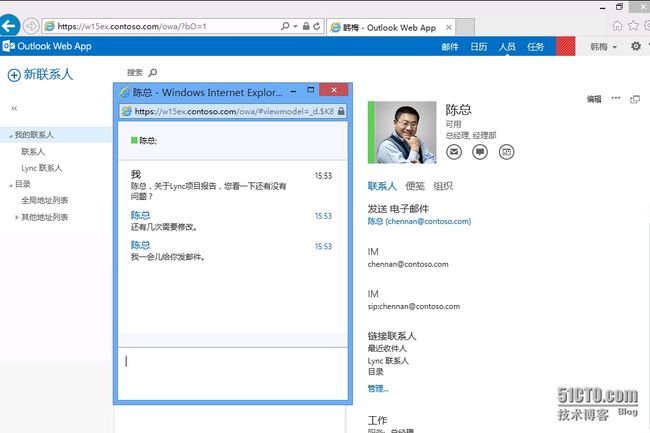The height and width of the screenshot is (433, 650).
Task: Schedule meeting icon under 陈总 profile
Action: [x=506, y=152]
